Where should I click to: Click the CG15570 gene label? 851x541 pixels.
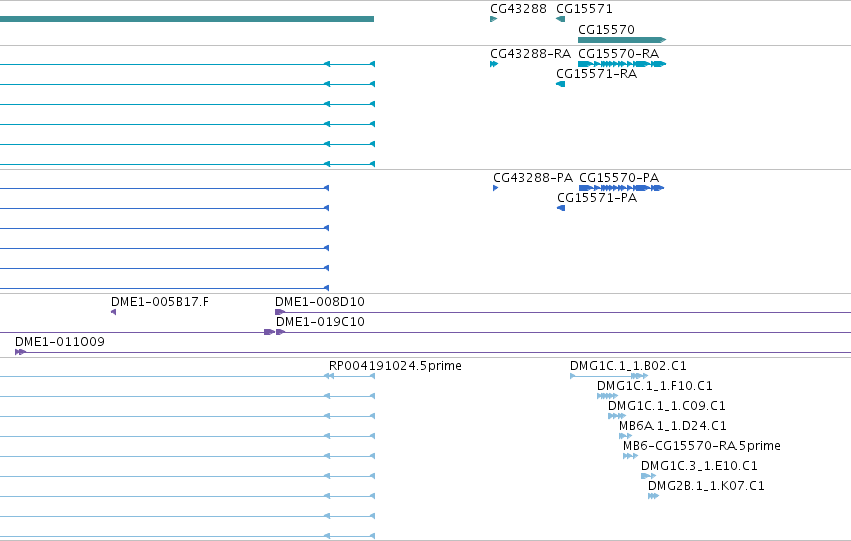point(606,29)
